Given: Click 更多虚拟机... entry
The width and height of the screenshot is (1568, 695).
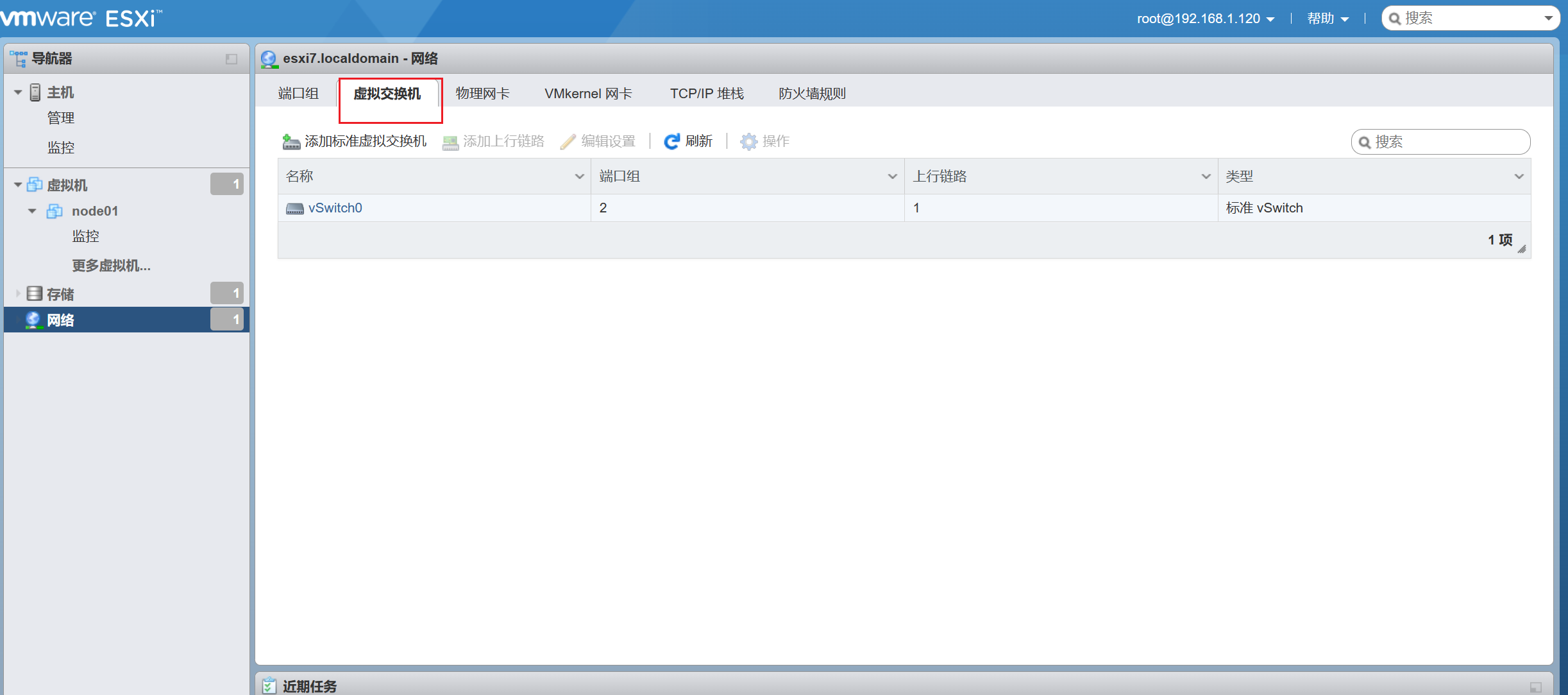Looking at the screenshot, I should 111,266.
